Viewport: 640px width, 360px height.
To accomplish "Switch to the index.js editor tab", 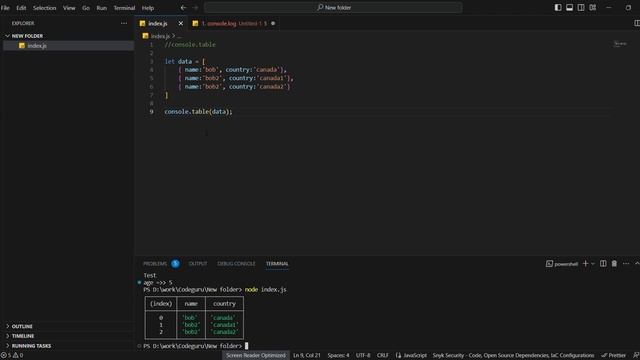I will 158,24.
